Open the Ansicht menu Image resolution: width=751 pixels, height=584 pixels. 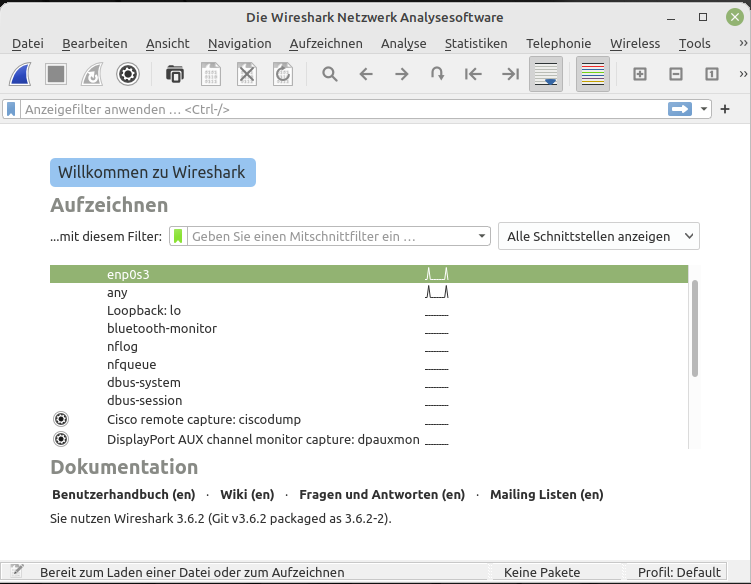point(168,44)
